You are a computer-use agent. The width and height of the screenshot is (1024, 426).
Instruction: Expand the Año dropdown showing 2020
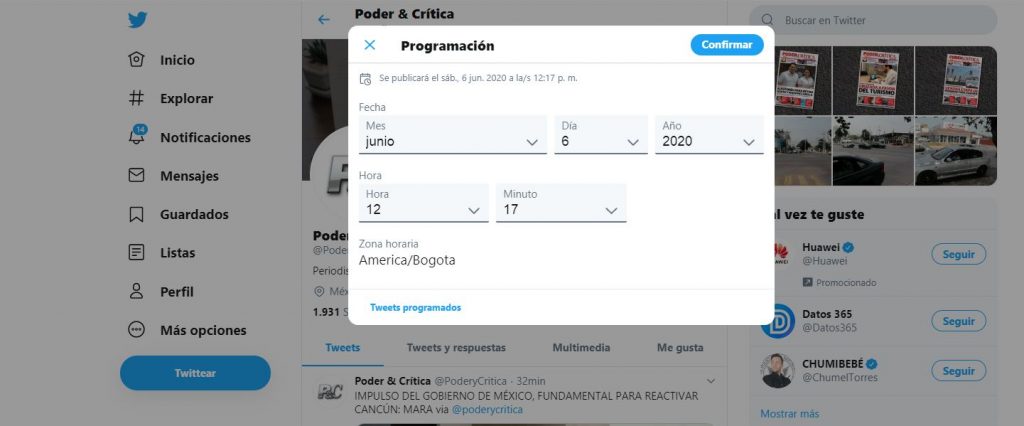pyautogui.click(x=709, y=135)
